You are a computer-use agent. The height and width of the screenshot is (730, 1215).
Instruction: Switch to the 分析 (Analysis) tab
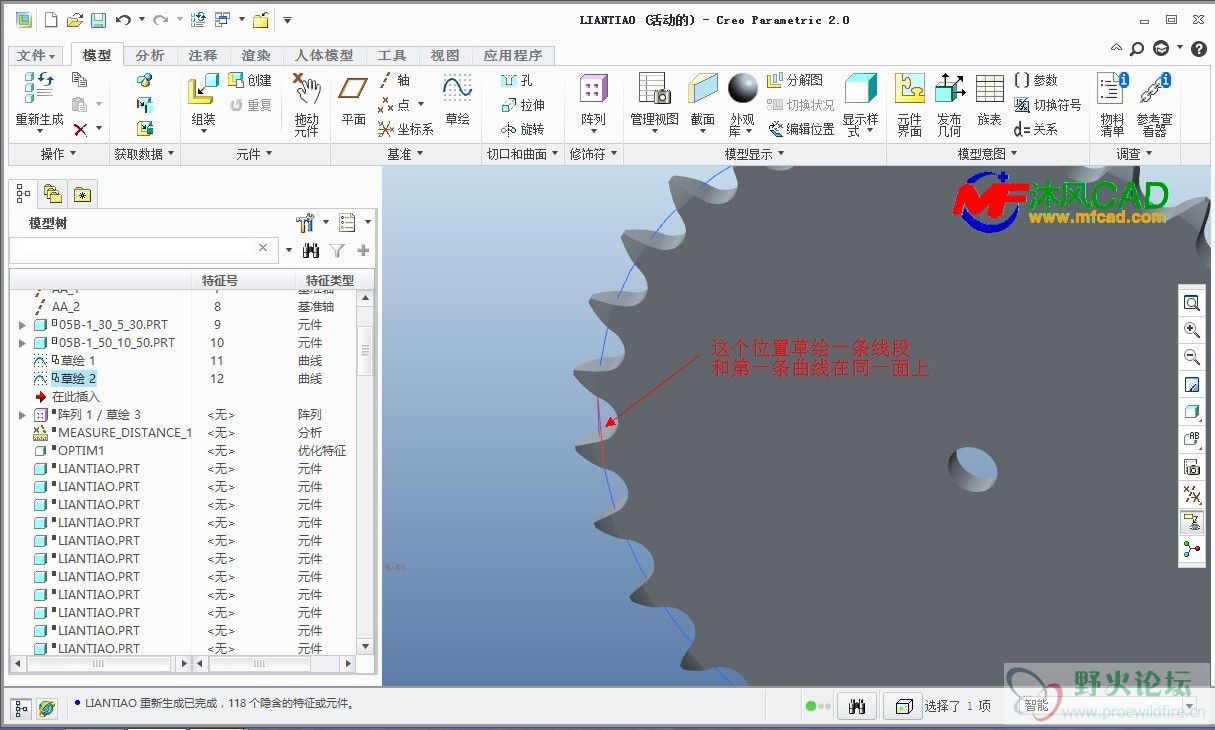point(150,56)
